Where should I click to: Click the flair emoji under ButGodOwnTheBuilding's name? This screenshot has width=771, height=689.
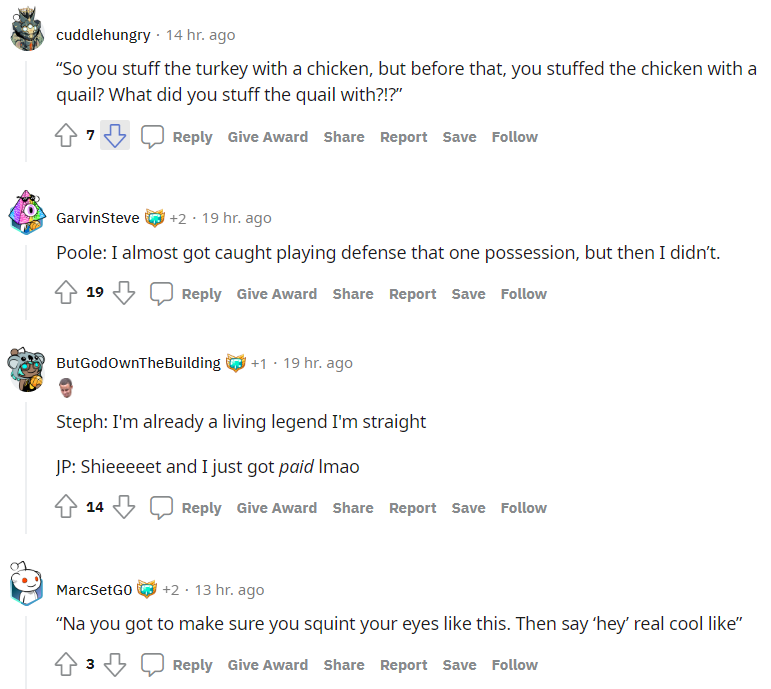65,388
